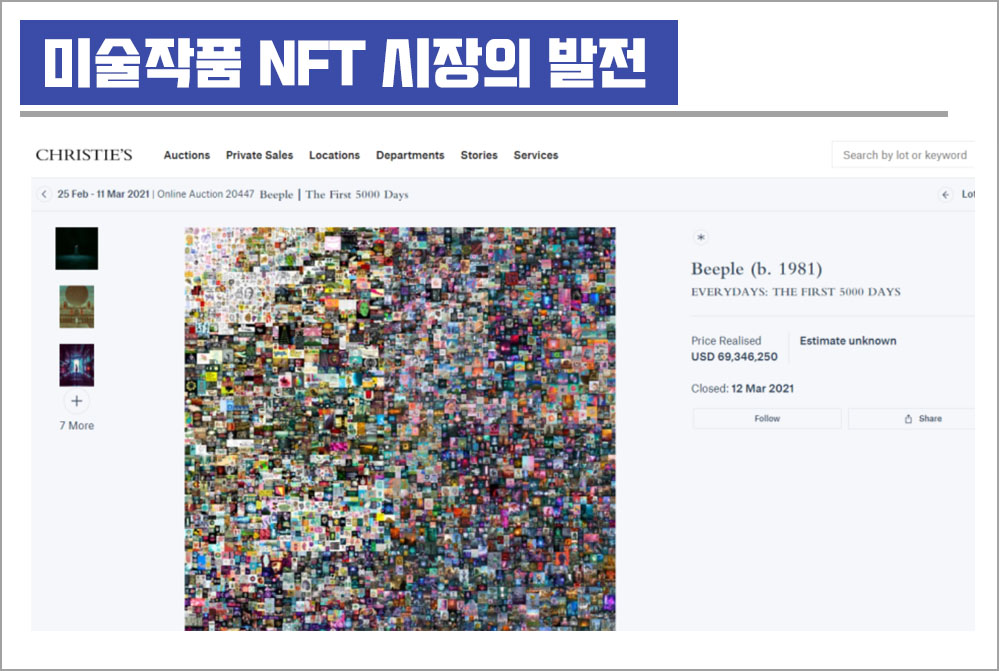Open the main Everydays collage image
This screenshot has height=671, width=1000.
pos(400,429)
